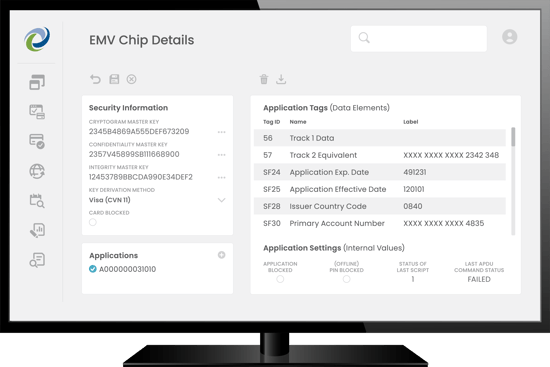The image size is (550, 367).
Task: Open the user profile avatar
Action: pyautogui.click(x=509, y=36)
